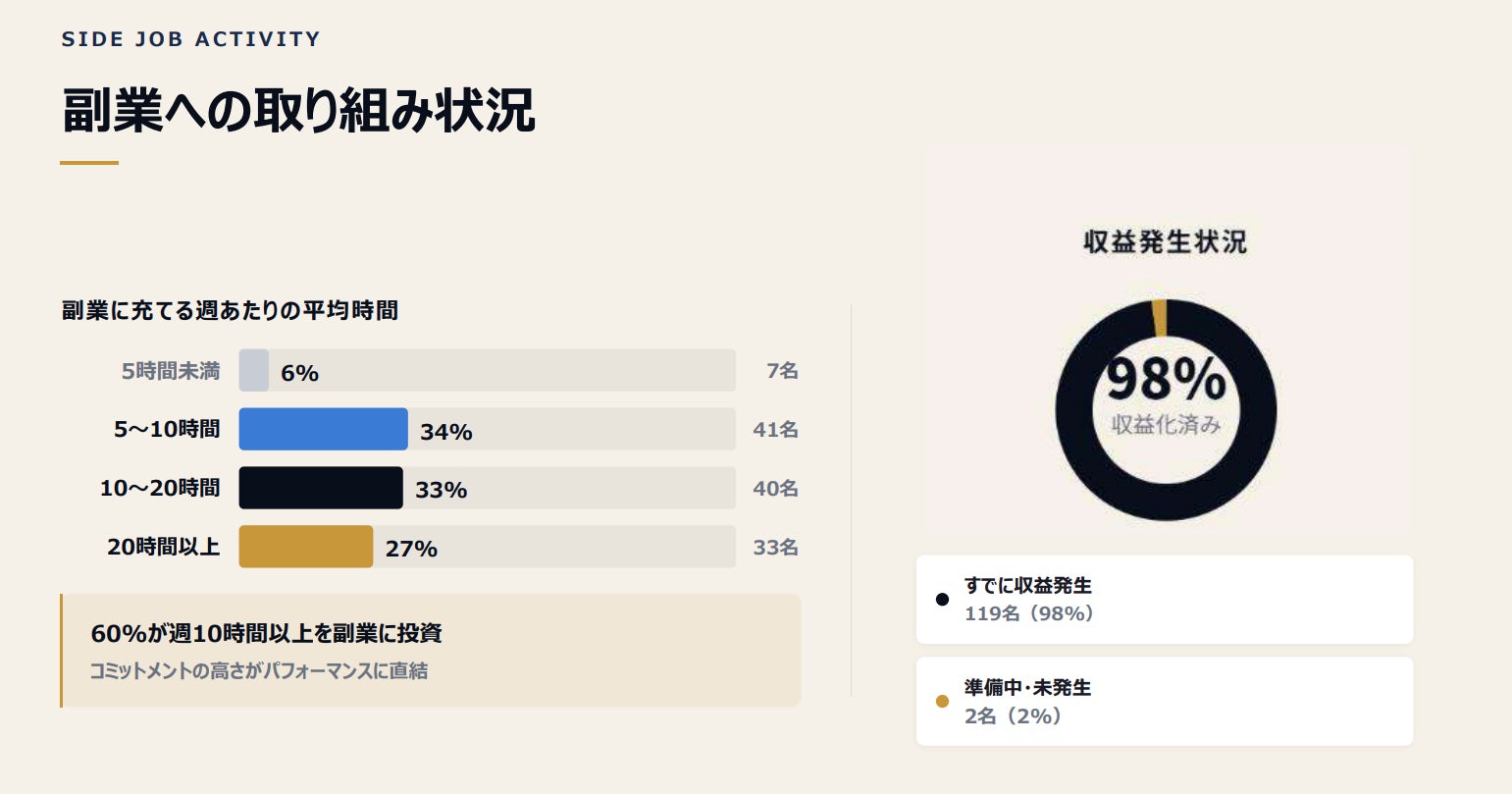The width and height of the screenshot is (1512, 794).
Task: Click the 41名 count label
Action: [x=775, y=430]
